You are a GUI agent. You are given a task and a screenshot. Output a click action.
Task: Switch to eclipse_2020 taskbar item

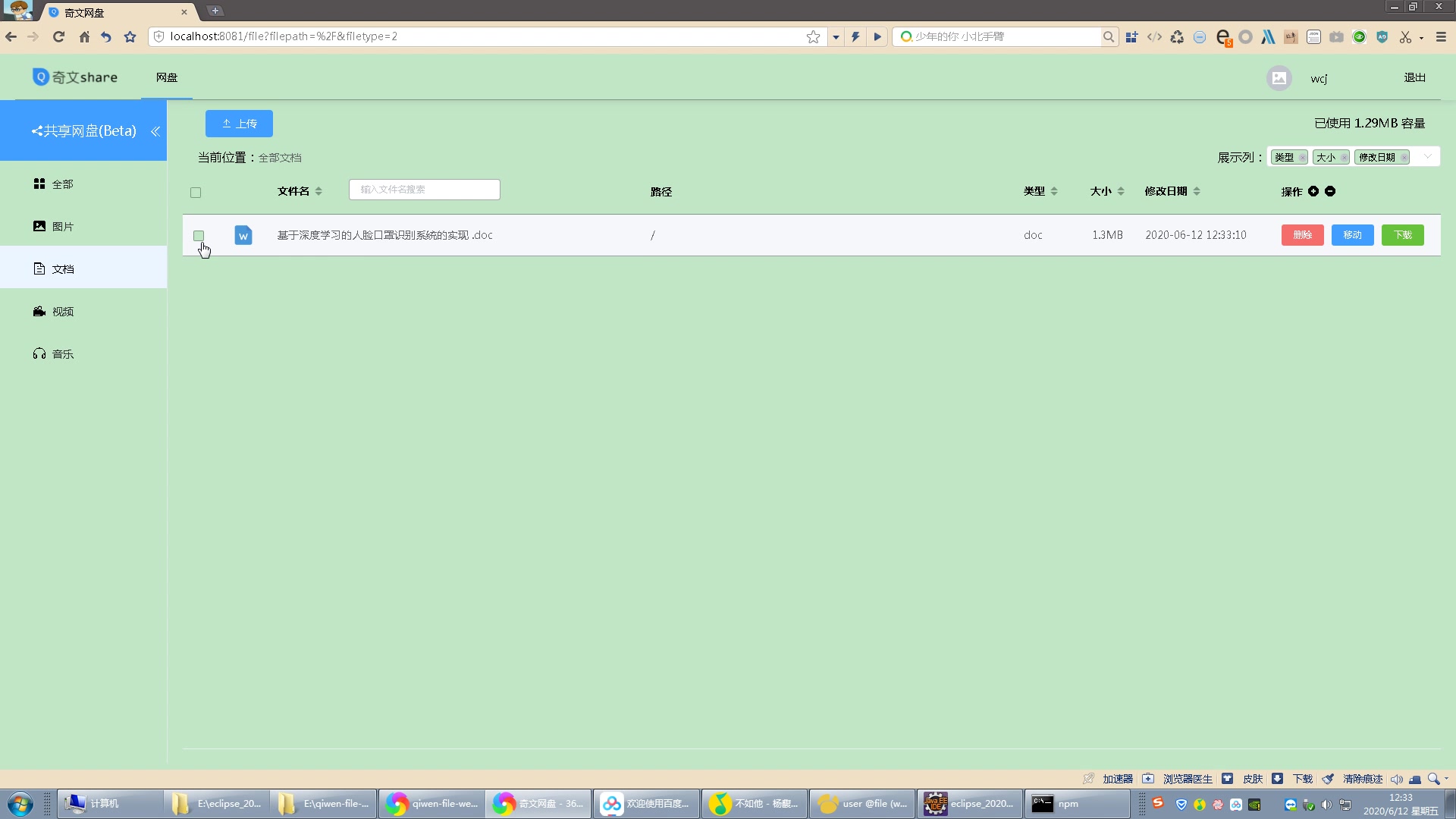click(969, 804)
